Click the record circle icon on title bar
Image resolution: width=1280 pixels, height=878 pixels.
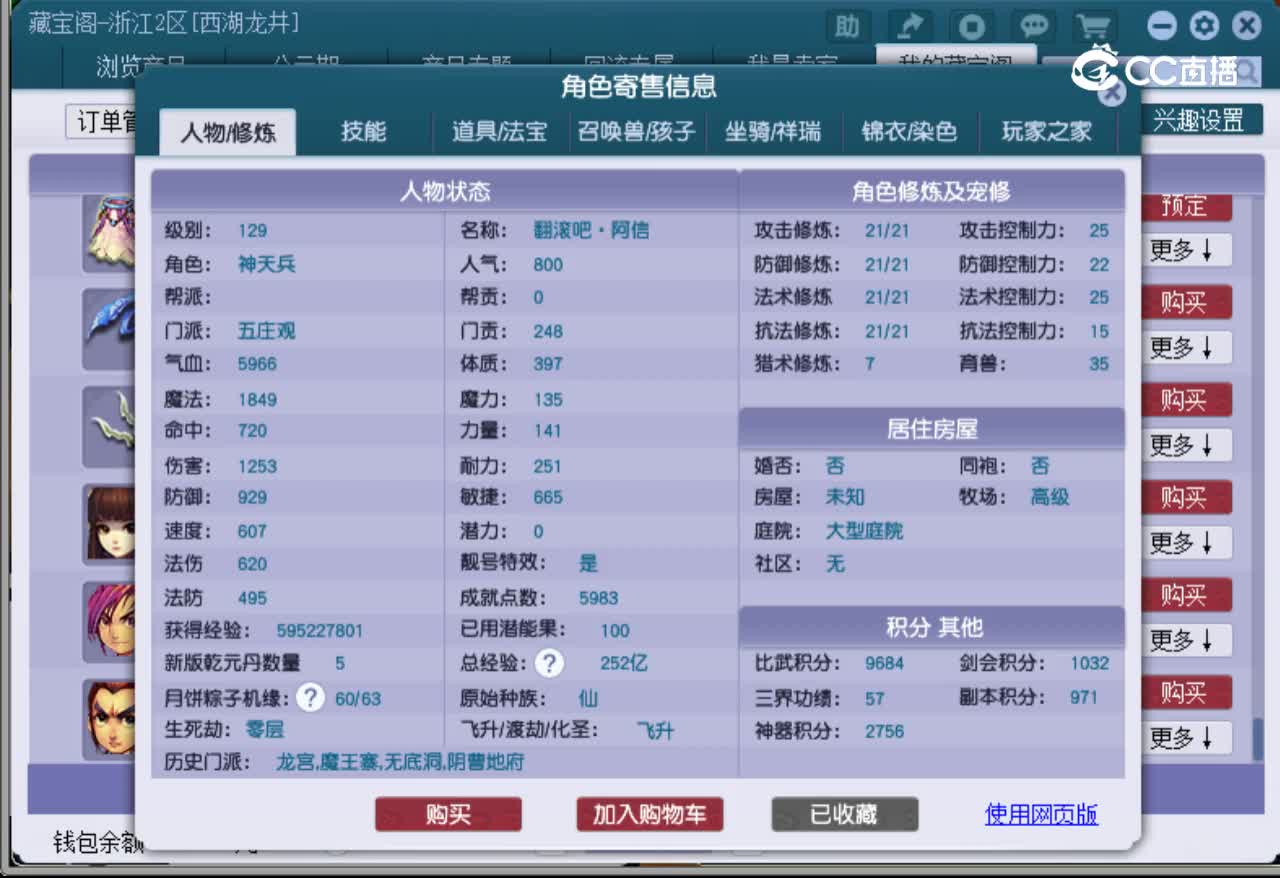(971, 27)
